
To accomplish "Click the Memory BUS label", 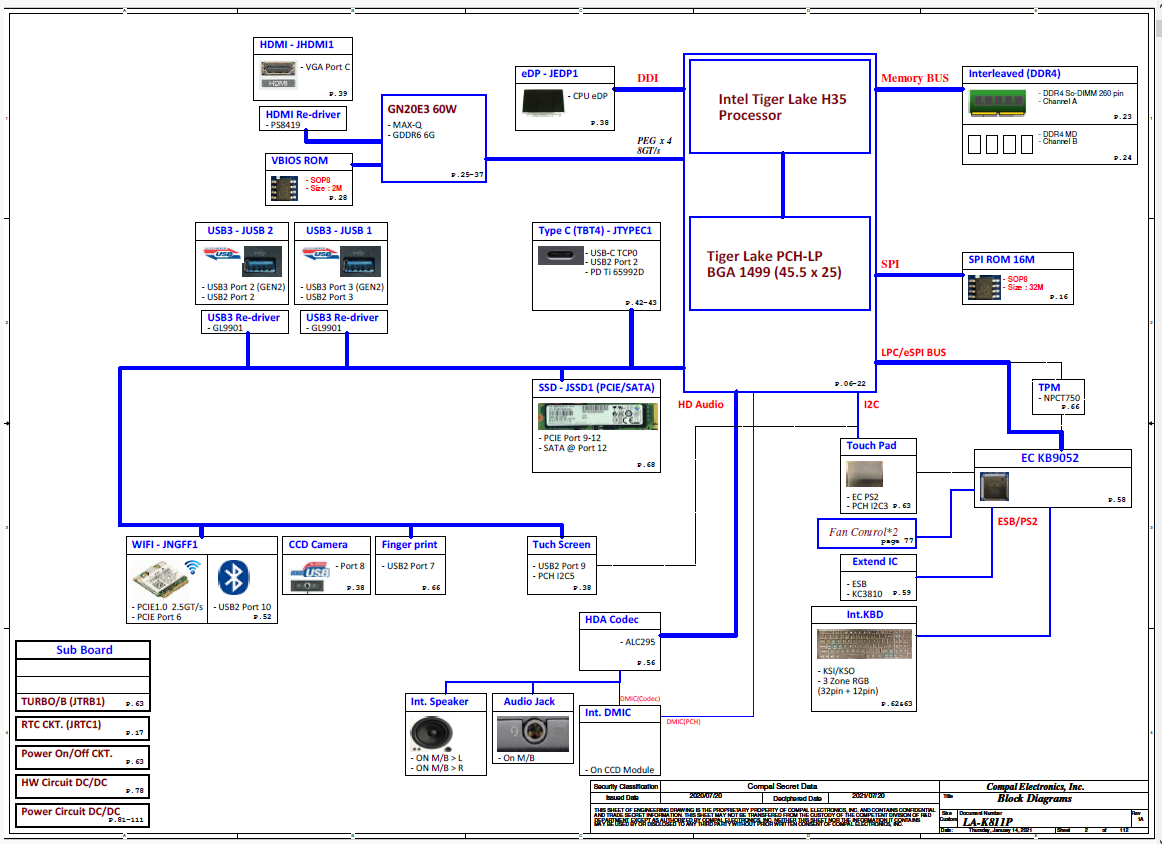I will pyautogui.click(x=914, y=78).
